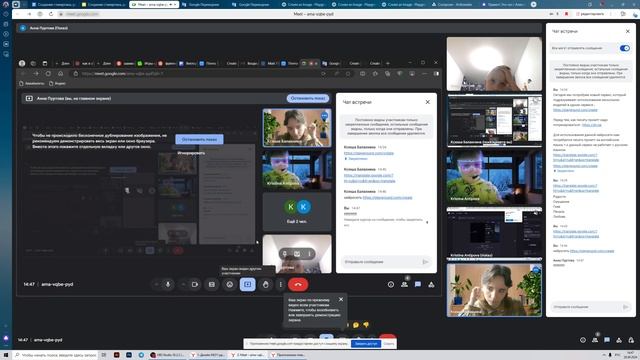Click inner browser address bar with meet.google.com
640x360 pixels.
coord(196,74)
